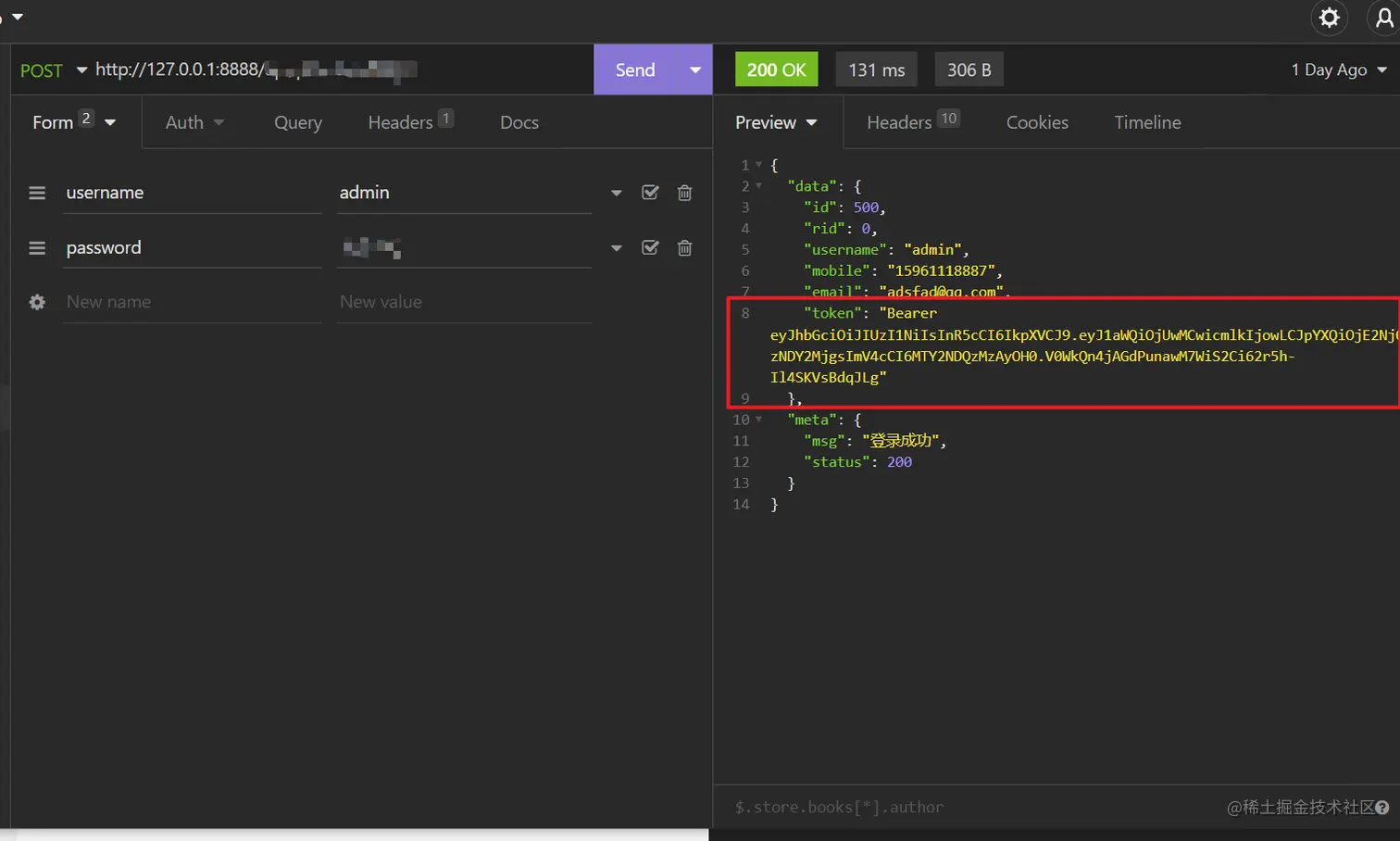The height and width of the screenshot is (841, 1400).
Task: Toggle the password row enabled checkbox
Action: tap(650, 248)
